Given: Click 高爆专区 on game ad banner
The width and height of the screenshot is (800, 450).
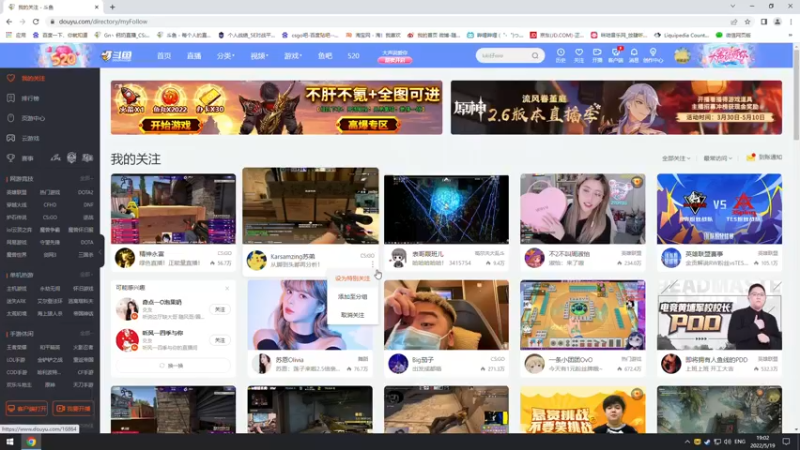Looking at the screenshot, I should [x=368, y=124].
